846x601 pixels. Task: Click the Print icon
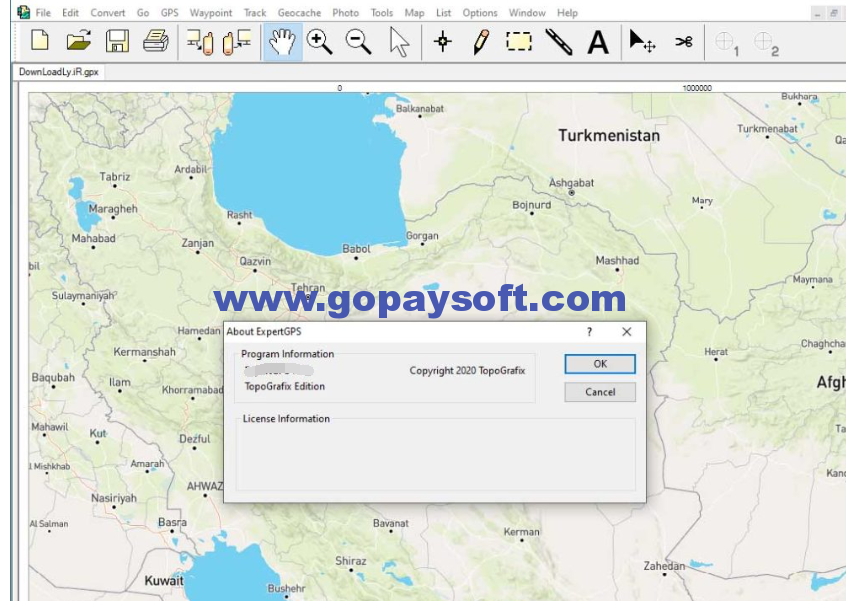(x=156, y=41)
